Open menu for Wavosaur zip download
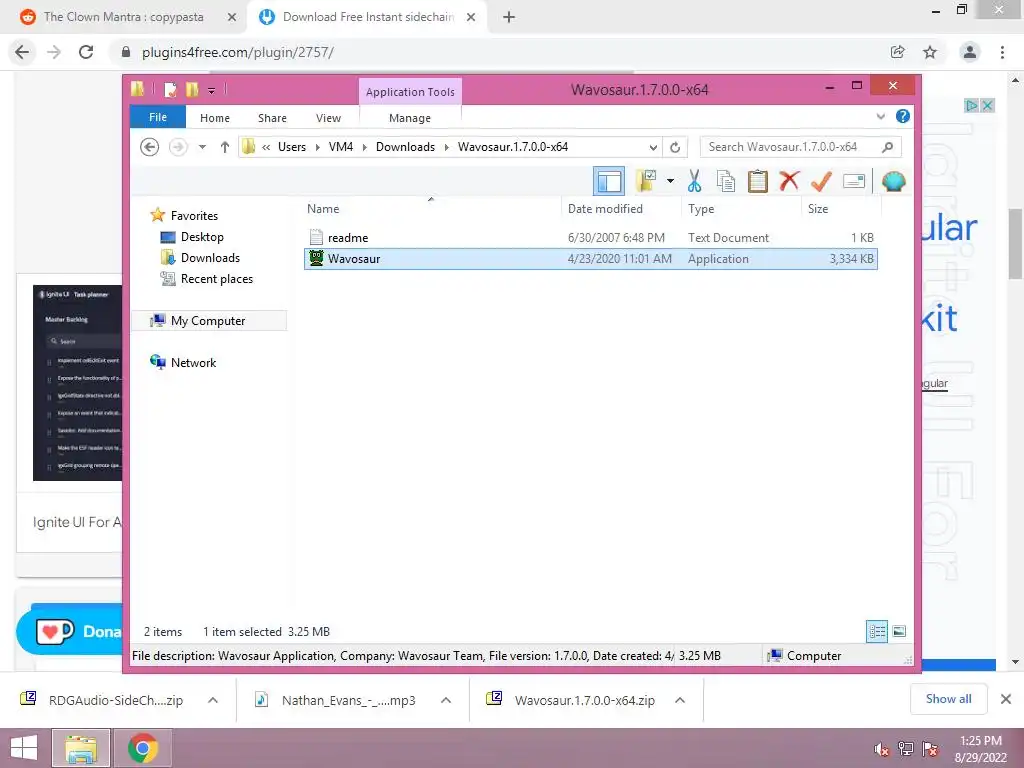This screenshot has width=1024, height=768. click(x=680, y=700)
